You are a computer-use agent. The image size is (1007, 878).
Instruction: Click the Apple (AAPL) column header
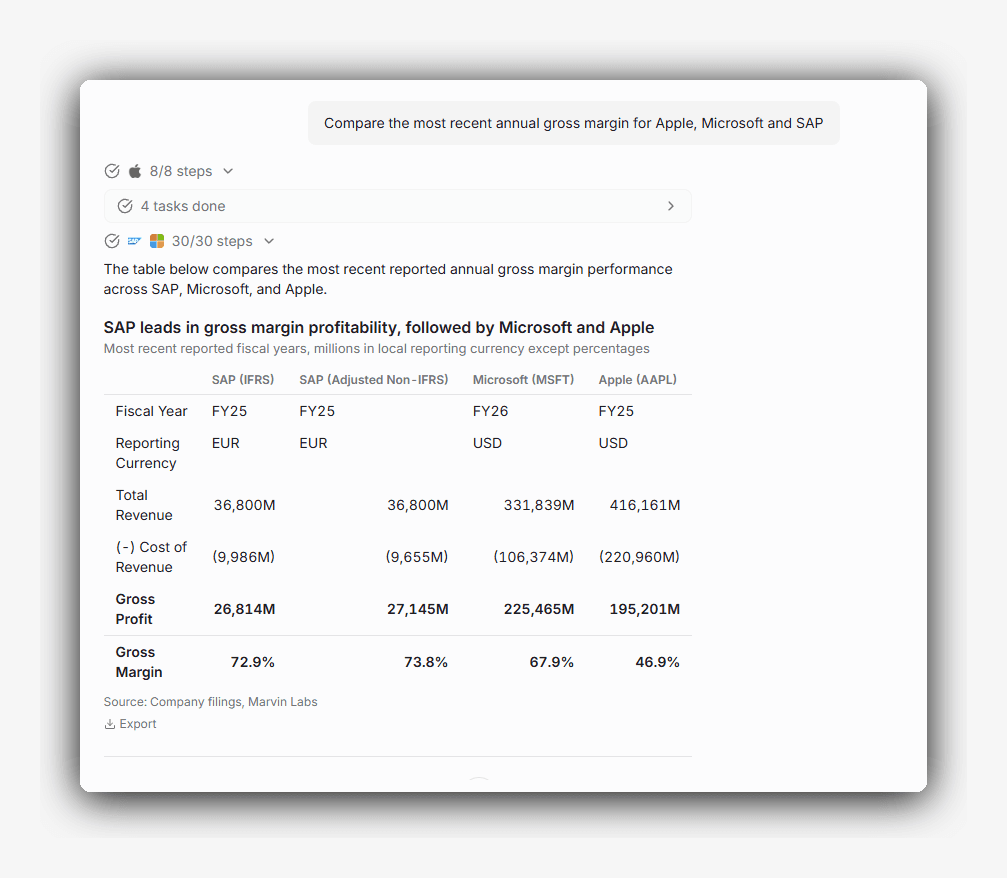pos(638,380)
